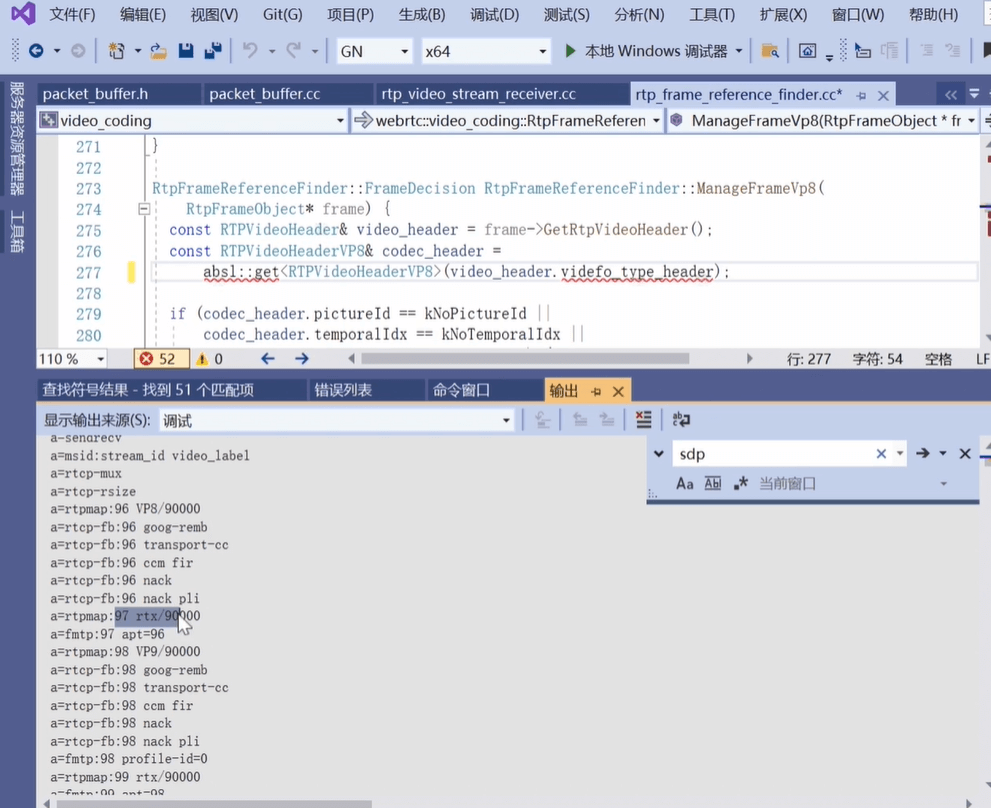
Task: Expand the find box replace chevron
Action: point(659,454)
